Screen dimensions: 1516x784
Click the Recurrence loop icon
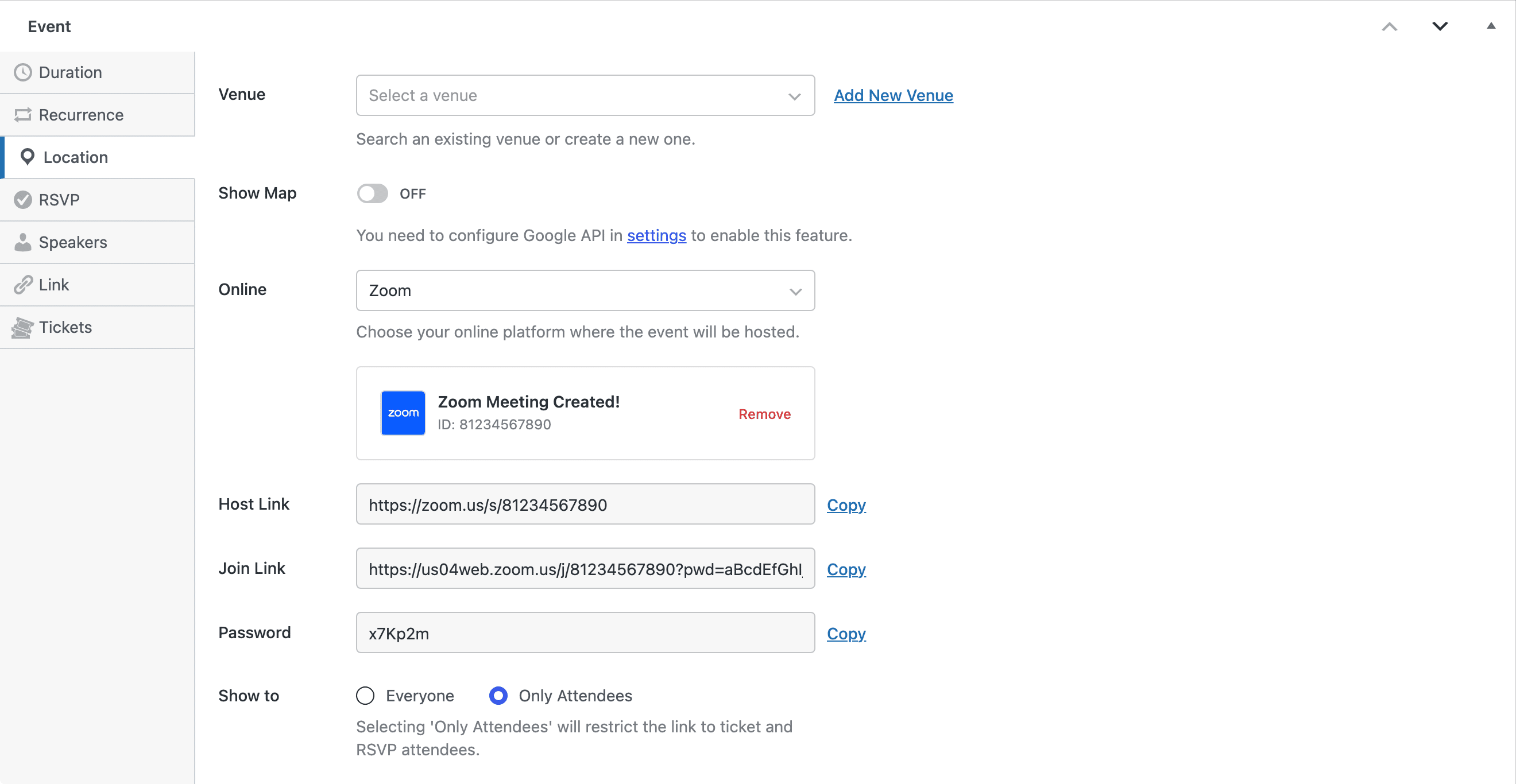pyautogui.click(x=23, y=115)
